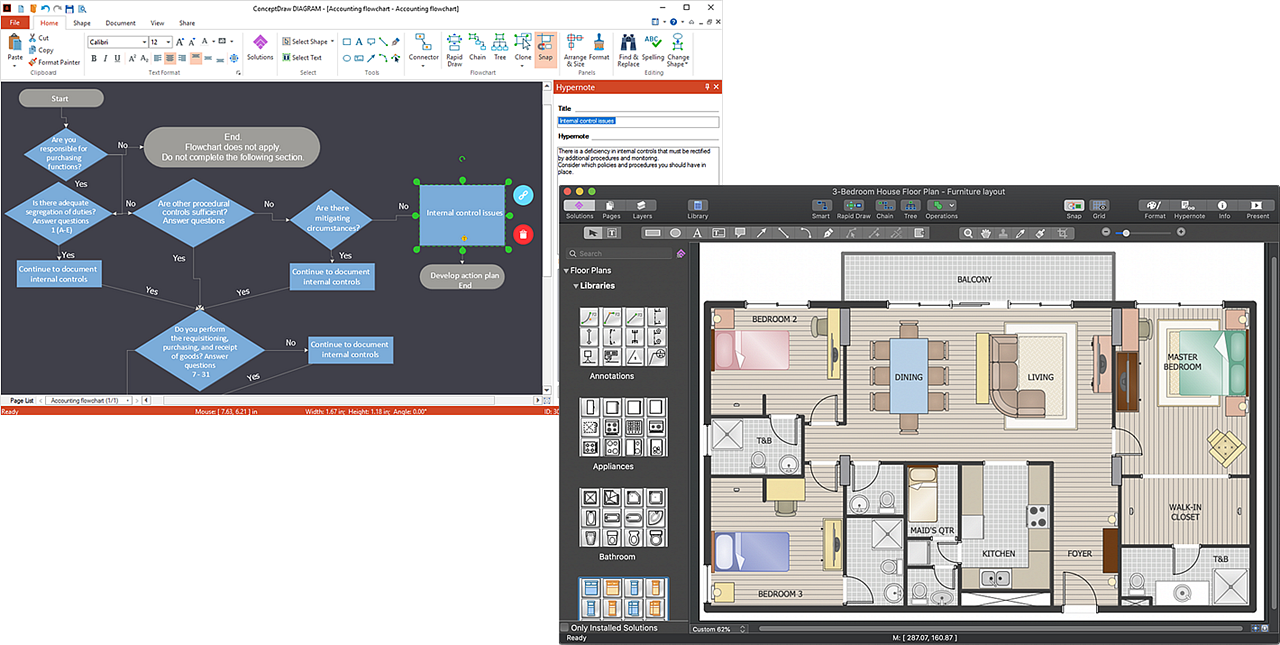Select the hand pan tool in Floor Plan
Viewport: 1280px width, 645px height.
986,233
